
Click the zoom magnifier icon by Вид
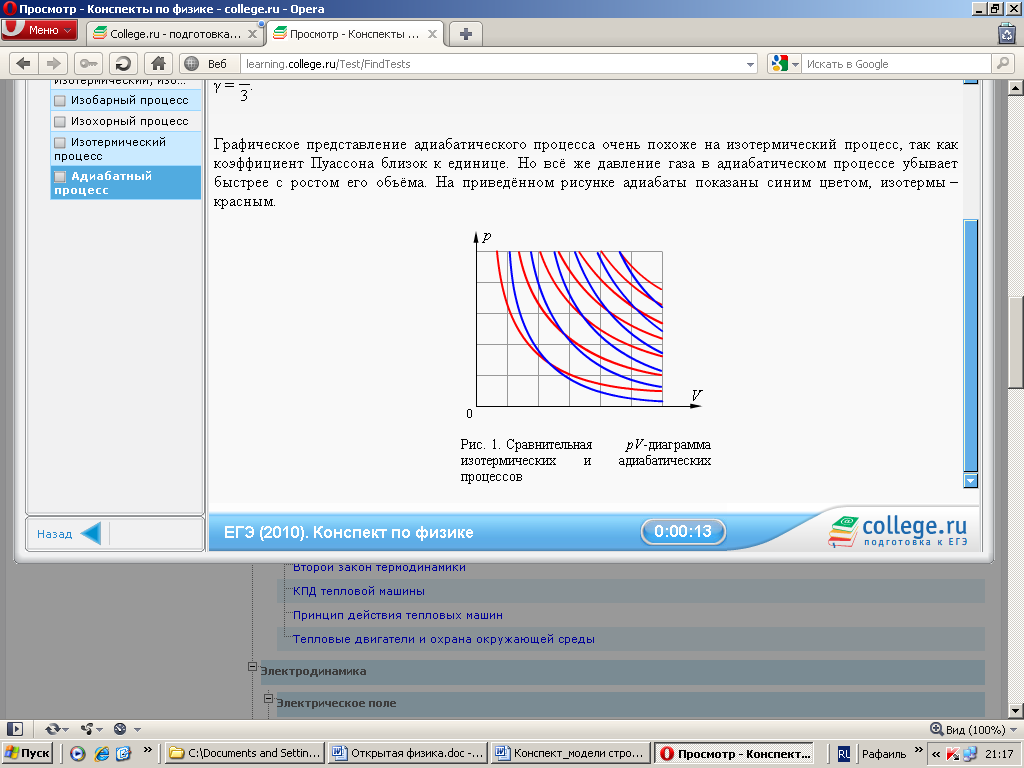pyautogui.click(x=936, y=729)
